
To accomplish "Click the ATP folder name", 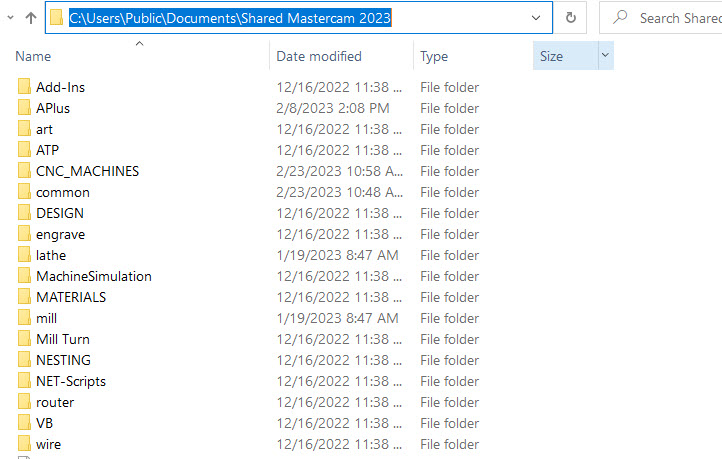I will (47, 150).
